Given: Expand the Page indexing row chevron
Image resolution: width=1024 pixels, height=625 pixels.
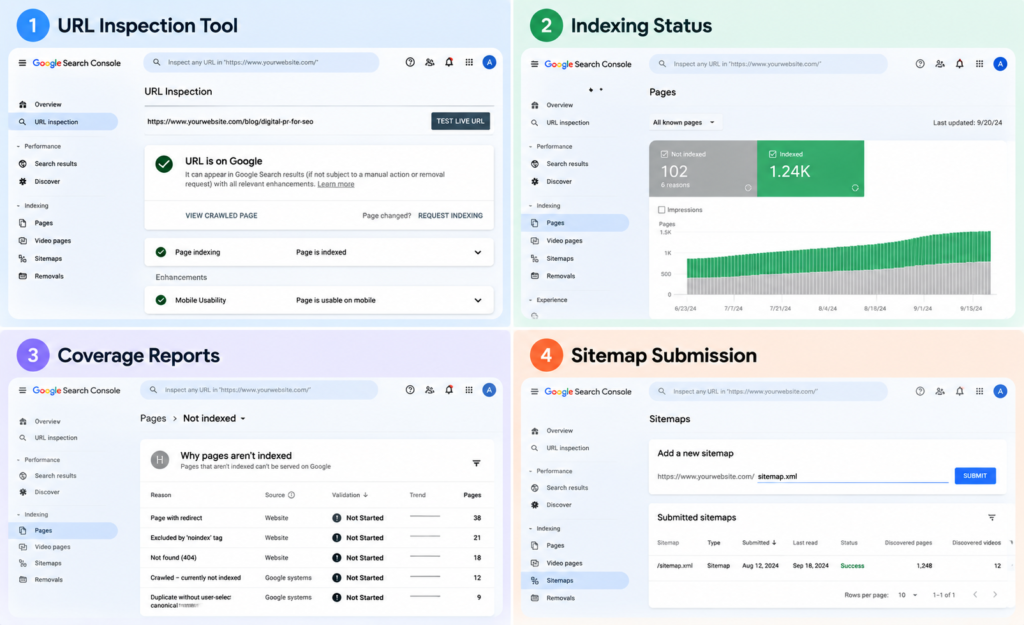Looking at the screenshot, I should pyautogui.click(x=478, y=252).
